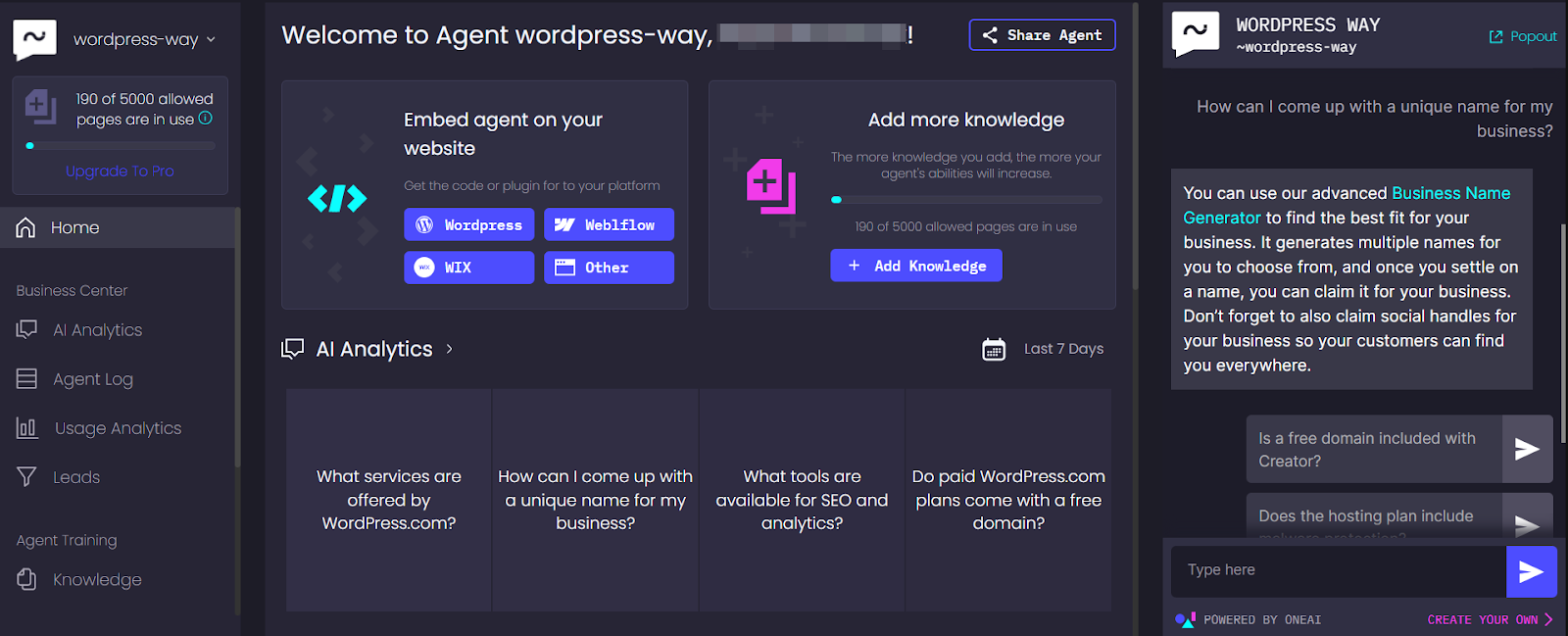Click the pink add knowledge pages icon

pos(771,186)
